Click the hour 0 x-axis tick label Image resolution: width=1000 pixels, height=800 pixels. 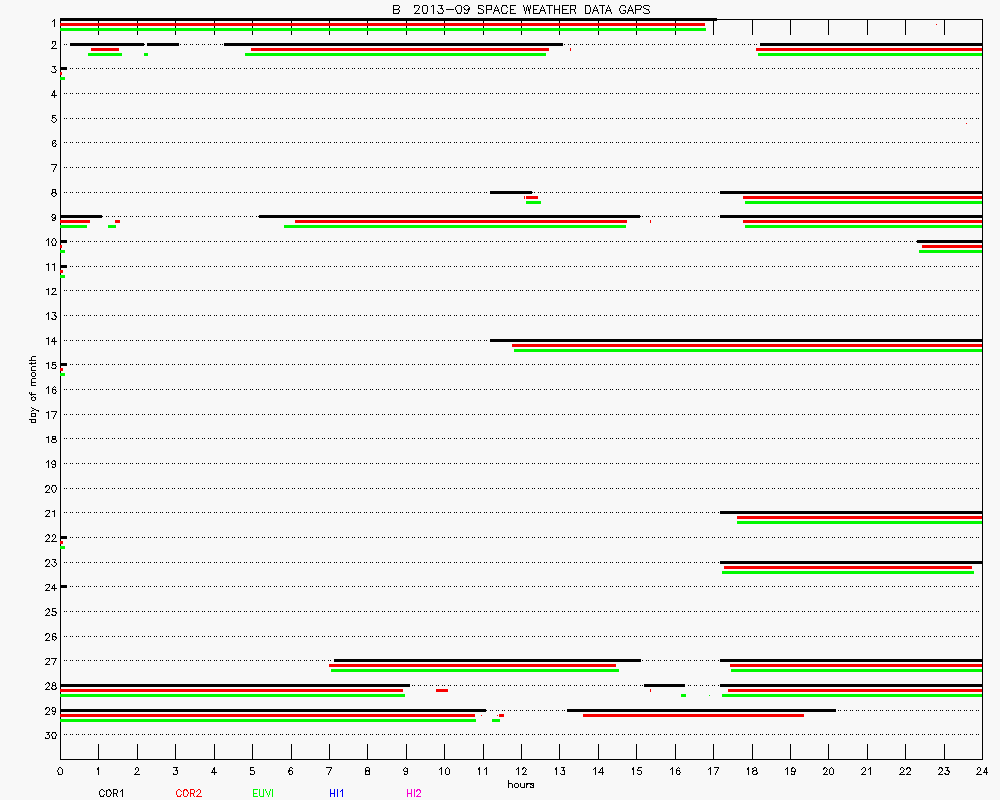(60, 771)
